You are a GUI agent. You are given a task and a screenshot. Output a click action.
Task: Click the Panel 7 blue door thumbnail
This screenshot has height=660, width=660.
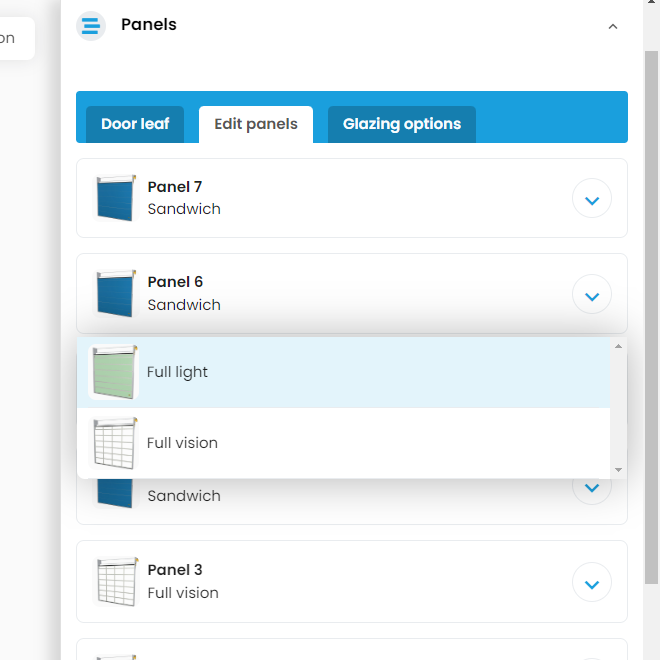click(x=115, y=198)
